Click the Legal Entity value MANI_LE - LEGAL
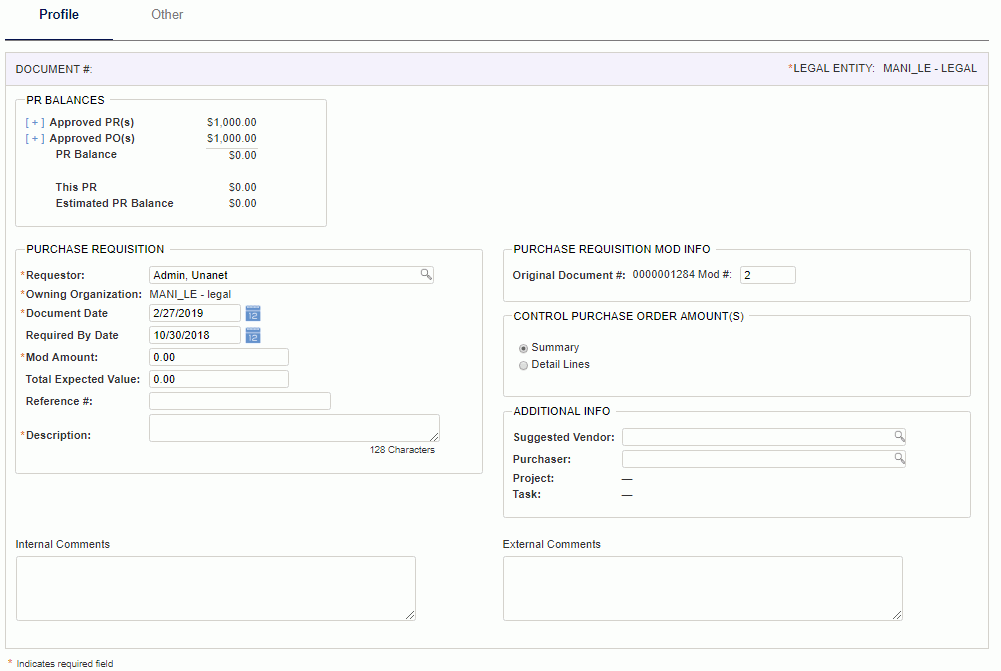Image resolution: width=1001 pixels, height=671 pixels. click(930, 68)
